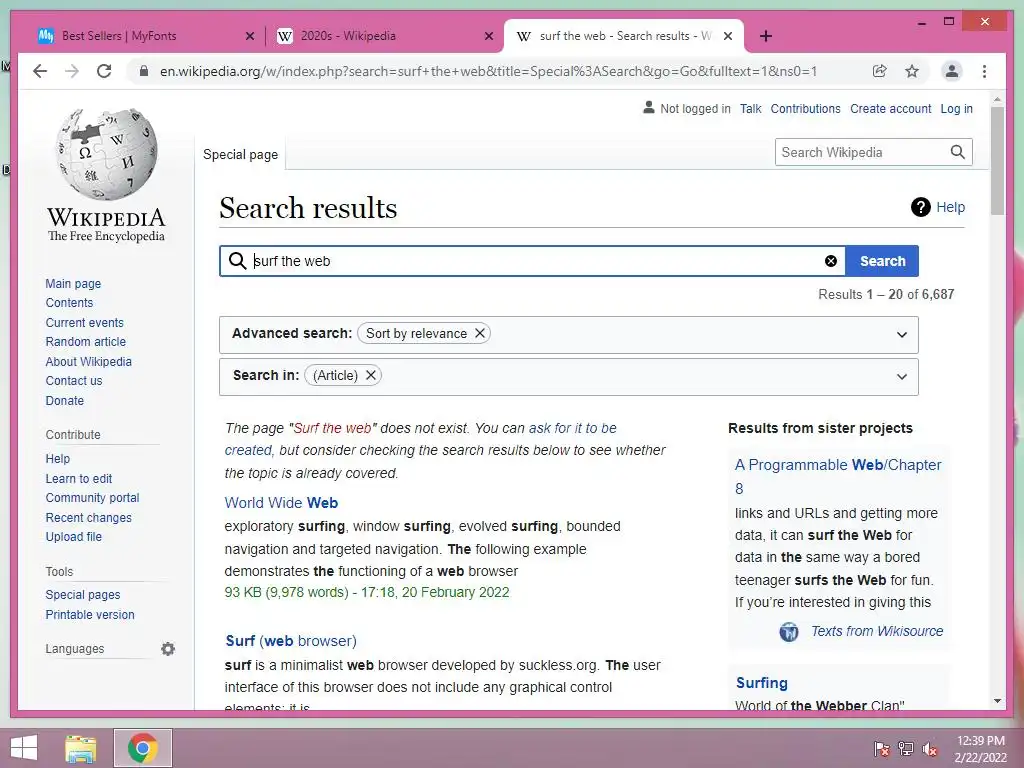Click magnifier in Search Wikipedia box
This screenshot has height=768, width=1024.
[x=957, y=152]
